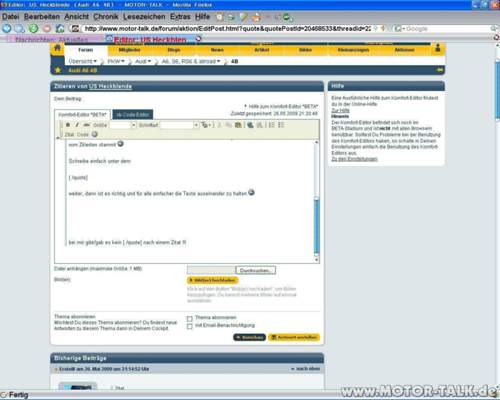Click the browser URL address field
This screenshot has width=500, height=400.
pyautogui.click(x=227, y=29)
